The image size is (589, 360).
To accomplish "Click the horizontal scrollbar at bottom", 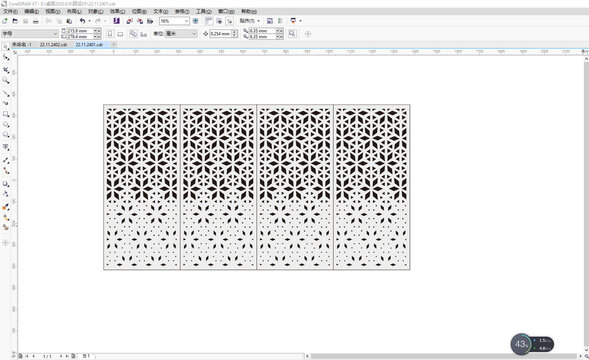I will pos(444,356).
